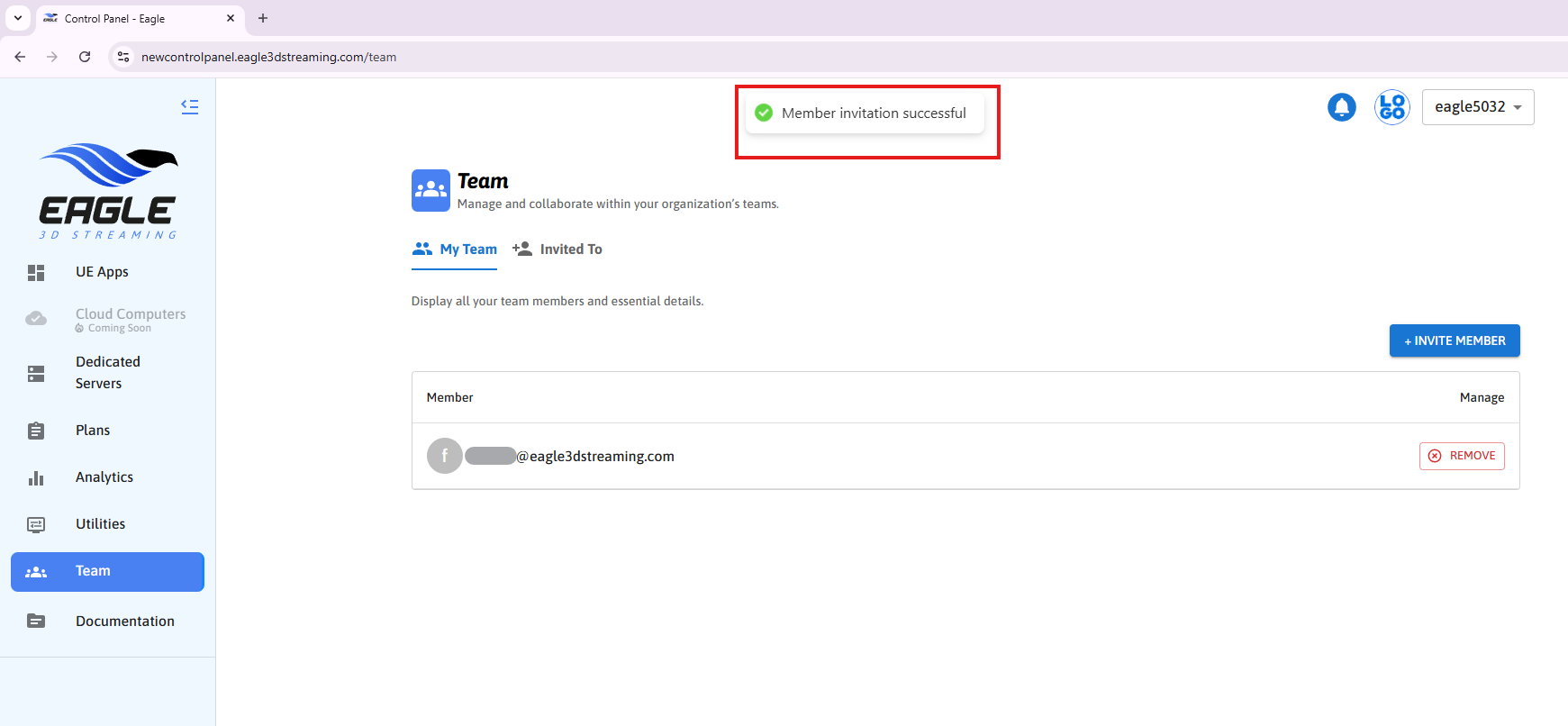Open the Analytics page
The image size is (1568, 726).
104,477
